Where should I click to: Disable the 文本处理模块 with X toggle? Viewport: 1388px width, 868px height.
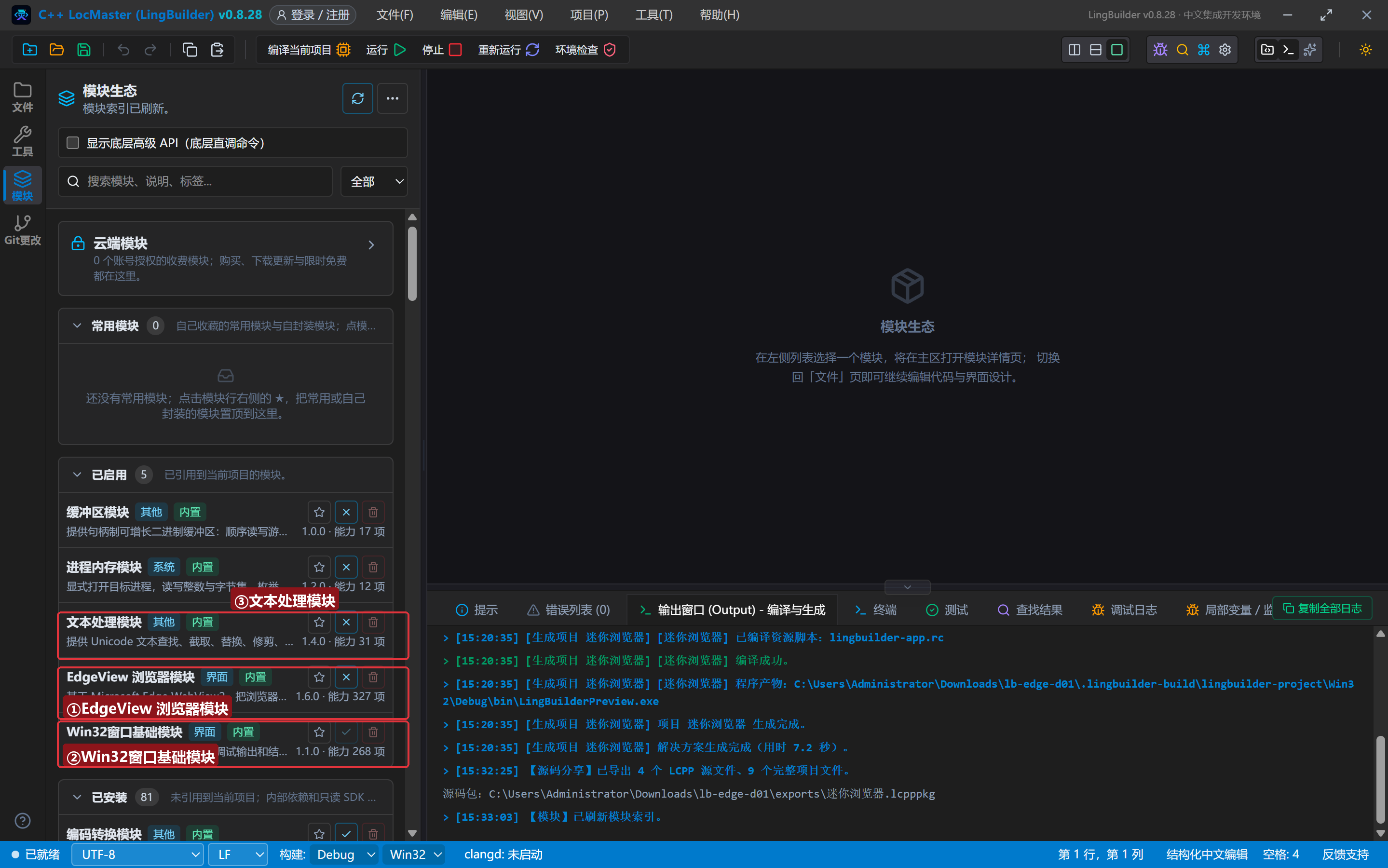[346, 622]
